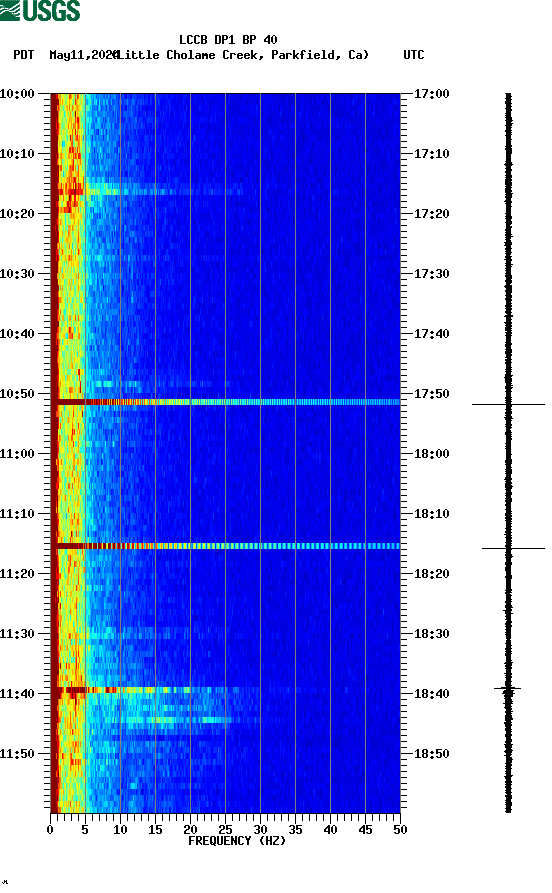
Task: Click the '17:10' UTC time label
Action: (431, 154)
